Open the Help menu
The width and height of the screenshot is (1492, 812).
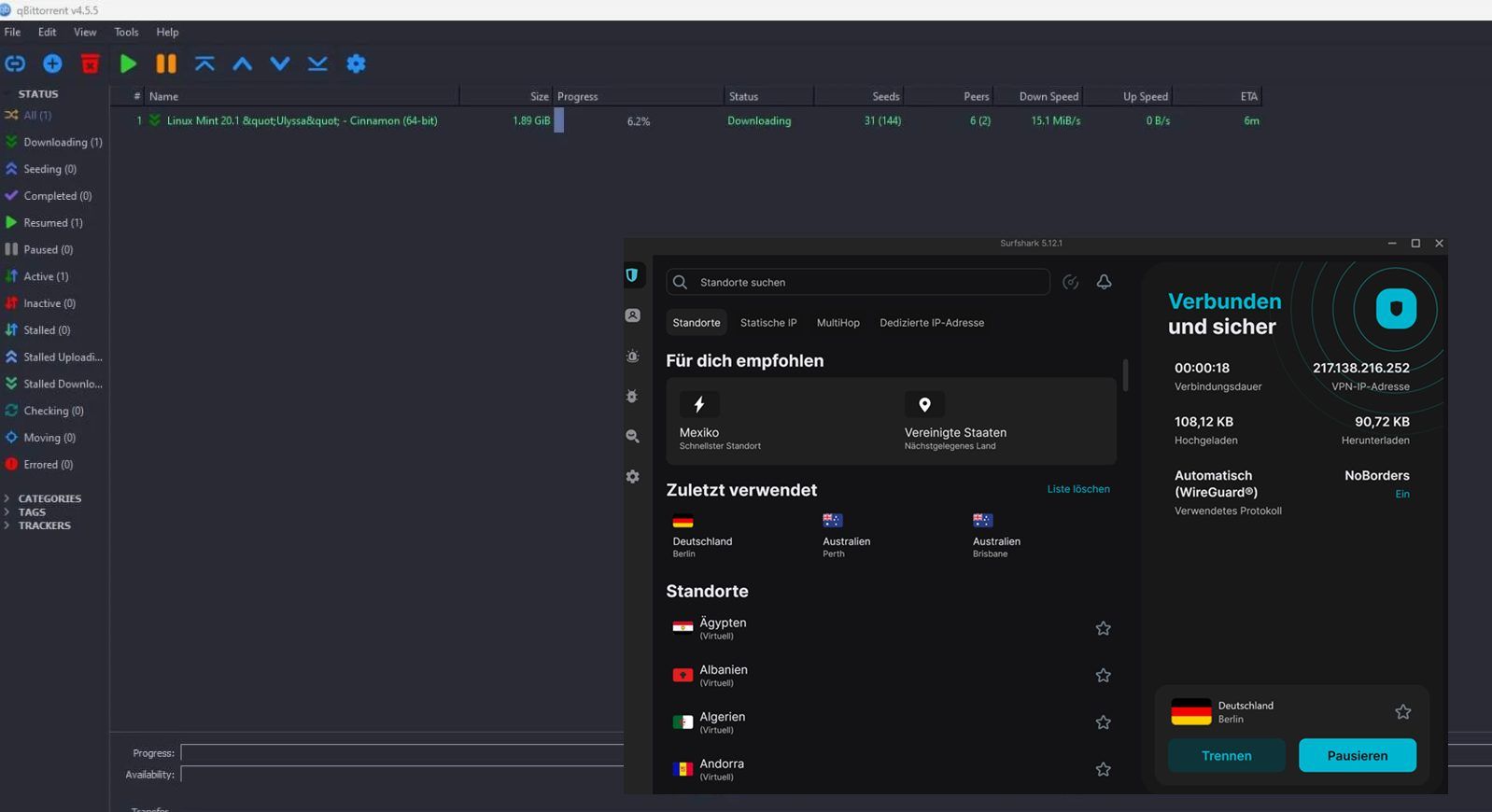tap(167, 32)
